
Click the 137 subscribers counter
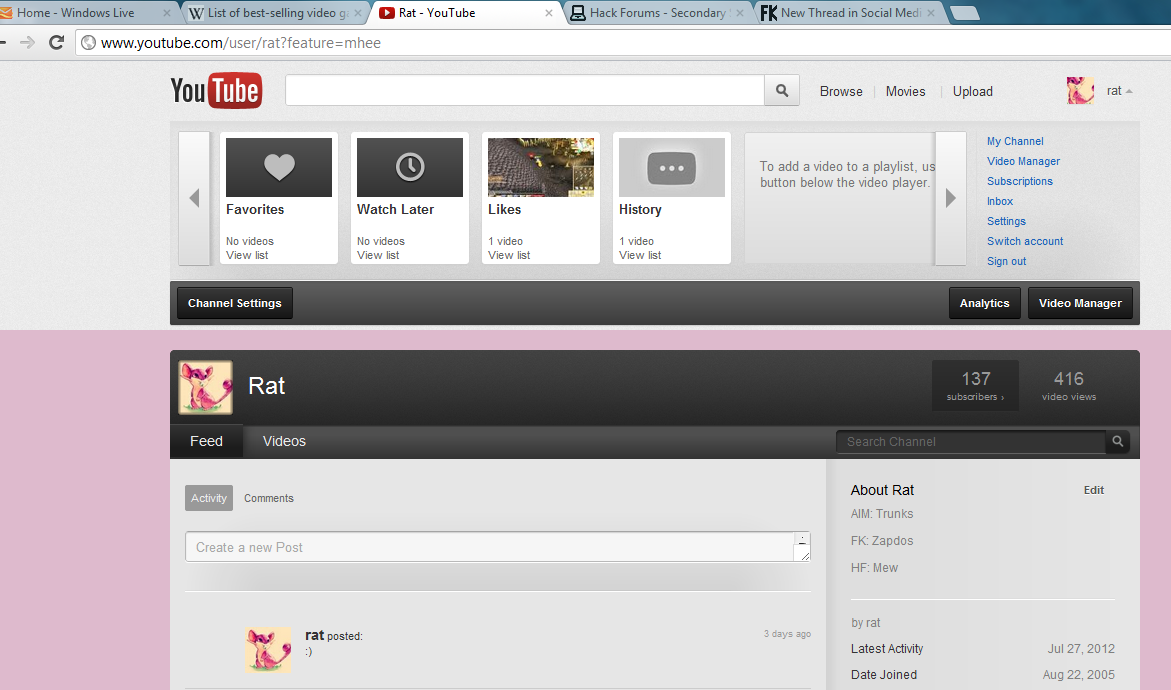975,385
